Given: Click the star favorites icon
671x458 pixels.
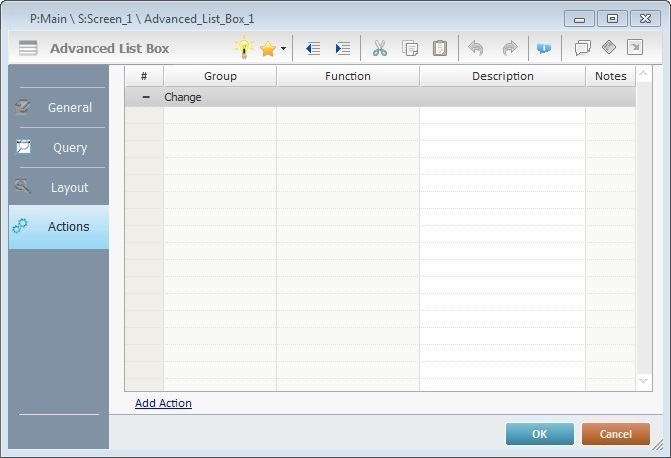Looking at the screenshot, I should 268,48.
